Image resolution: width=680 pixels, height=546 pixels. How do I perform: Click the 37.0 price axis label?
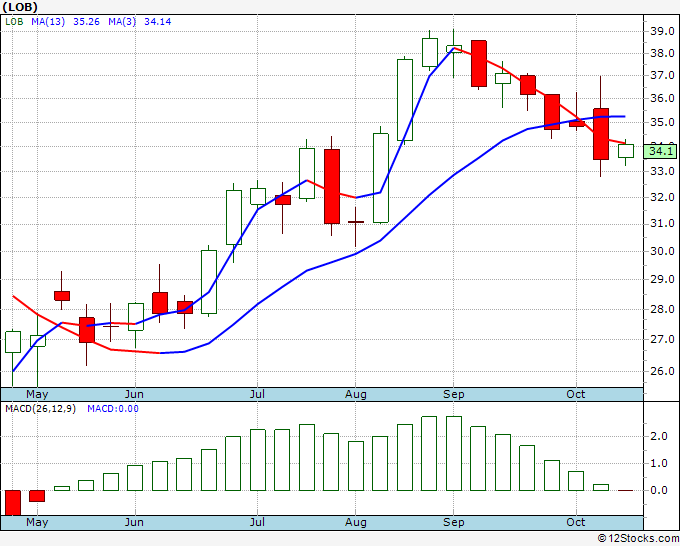[x=662, y=75]
